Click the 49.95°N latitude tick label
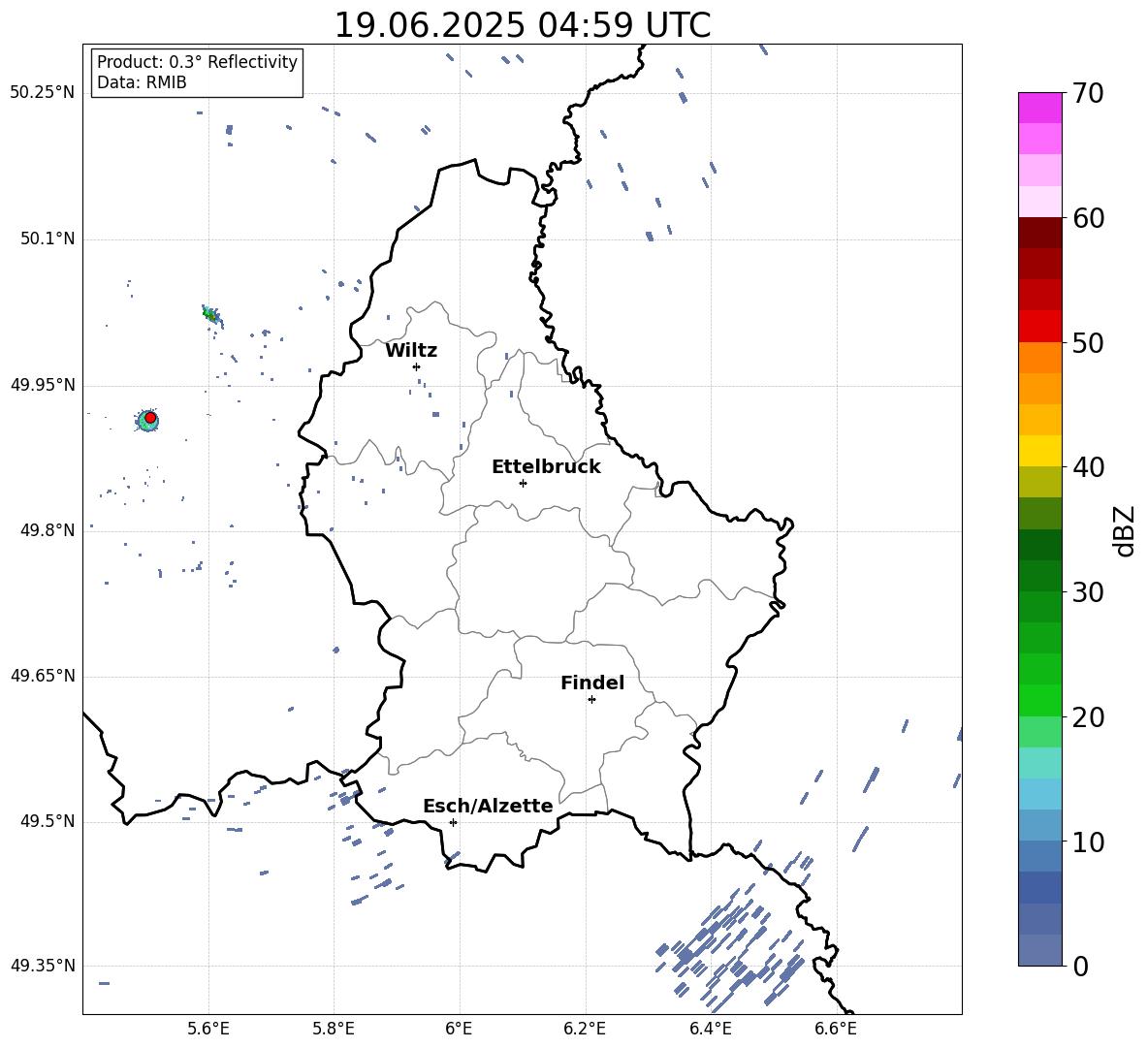The width and height of the screenshot is (1148, 1048). click(43, 385)
